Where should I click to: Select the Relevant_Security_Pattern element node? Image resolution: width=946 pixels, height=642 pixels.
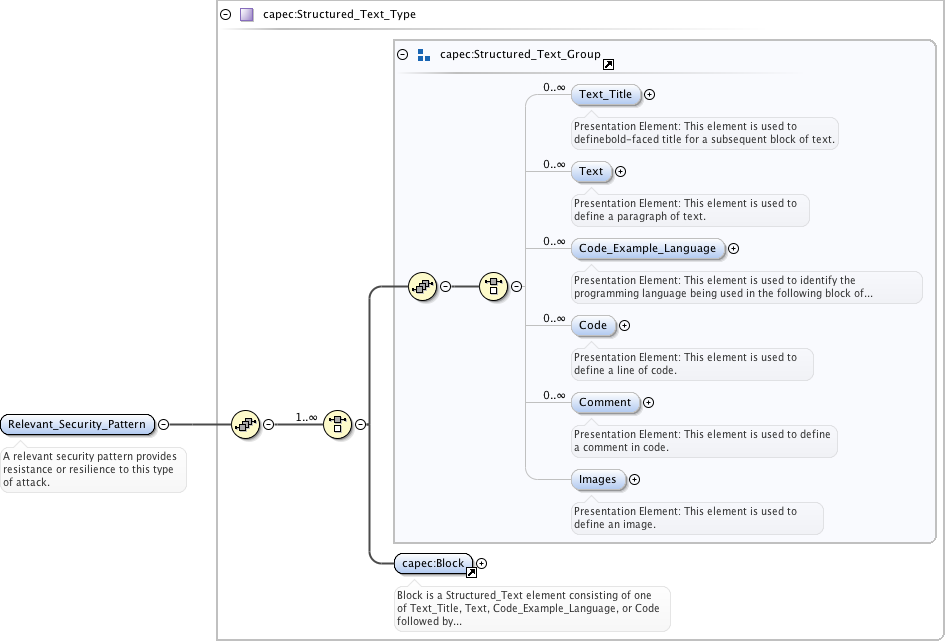[78, 424]
